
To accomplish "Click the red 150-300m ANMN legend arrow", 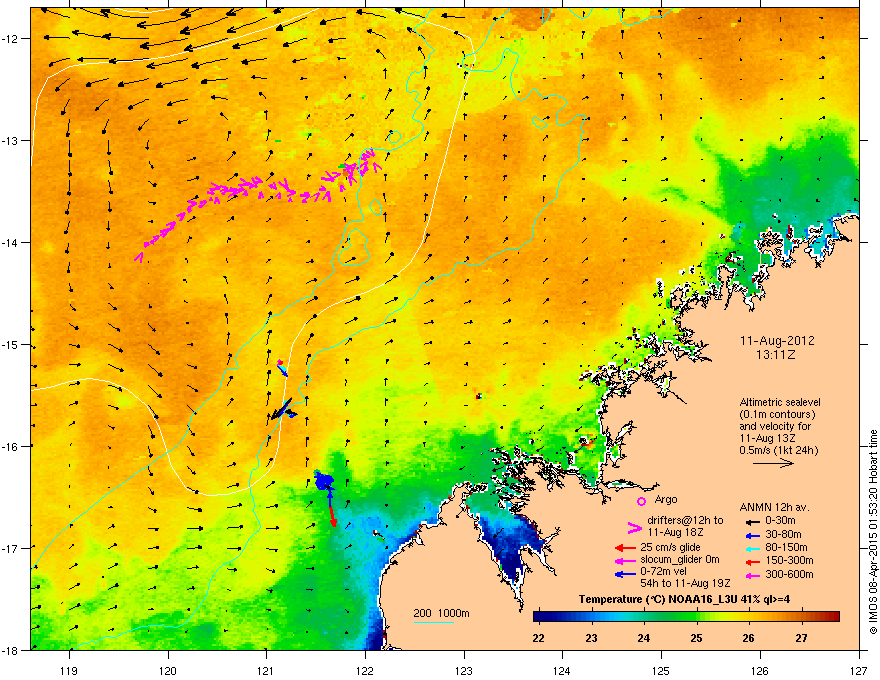I will 752,562.
